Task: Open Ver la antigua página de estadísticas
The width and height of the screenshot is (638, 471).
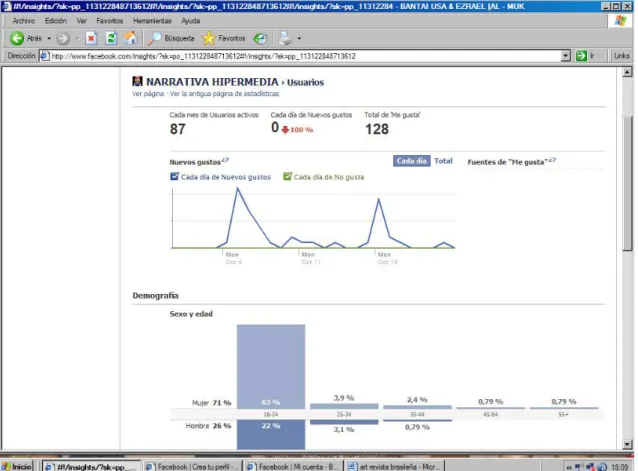Action: pyautogui.click(x=225, y=94)
